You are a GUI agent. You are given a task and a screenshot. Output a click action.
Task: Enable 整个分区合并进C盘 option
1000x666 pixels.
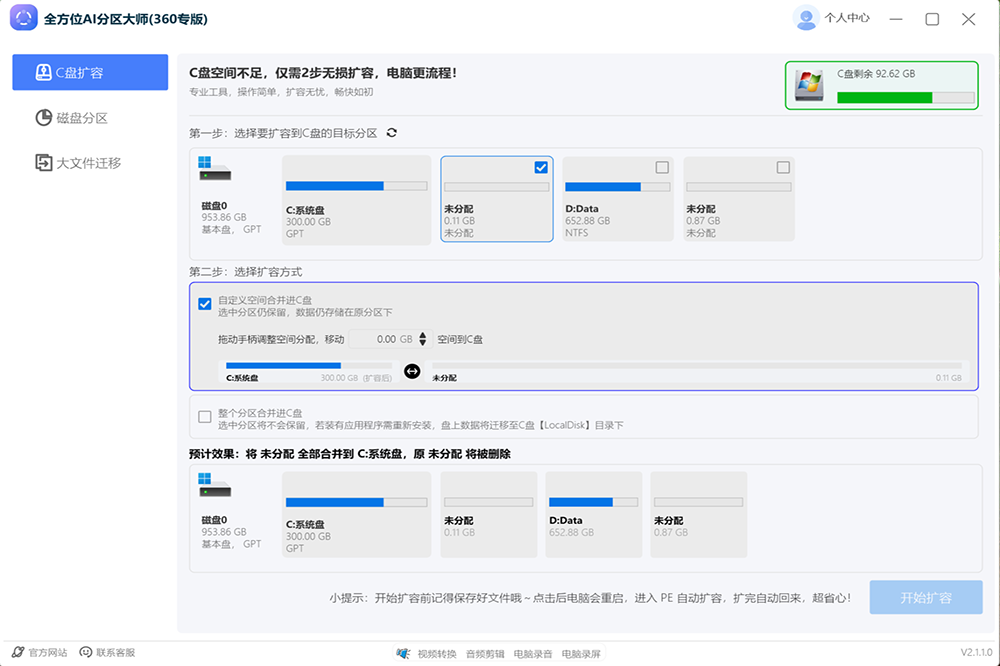coord(205,417)
